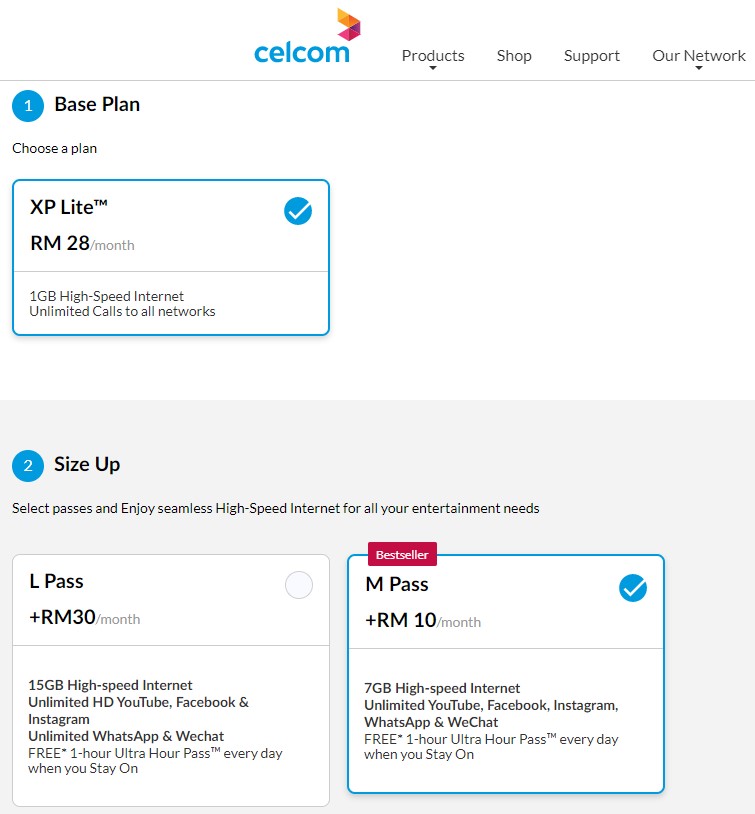755x814 pixels.
Task: Click the 7GB High-speed Internet description
Action: pos(442,688)
